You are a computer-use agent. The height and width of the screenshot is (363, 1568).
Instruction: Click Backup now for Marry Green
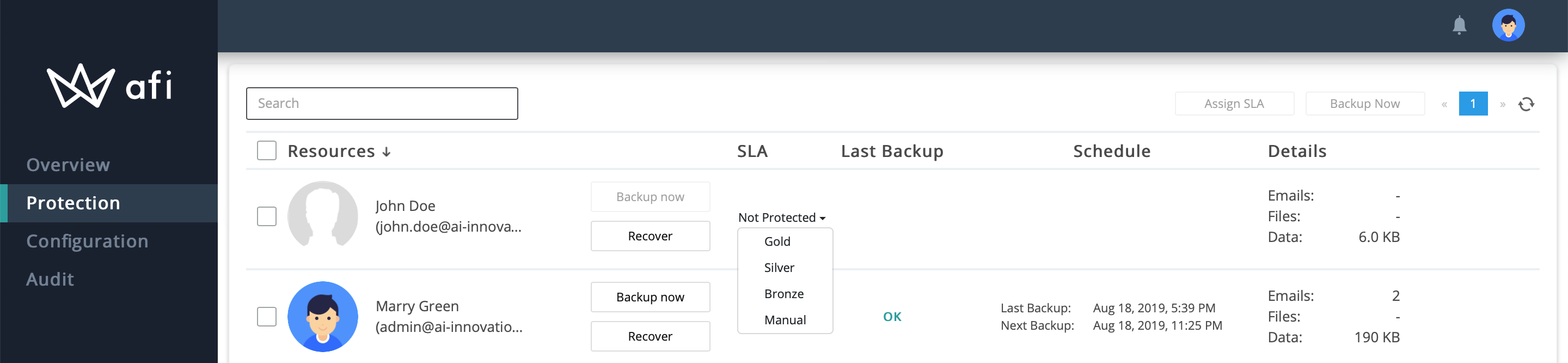coord(650,297)
